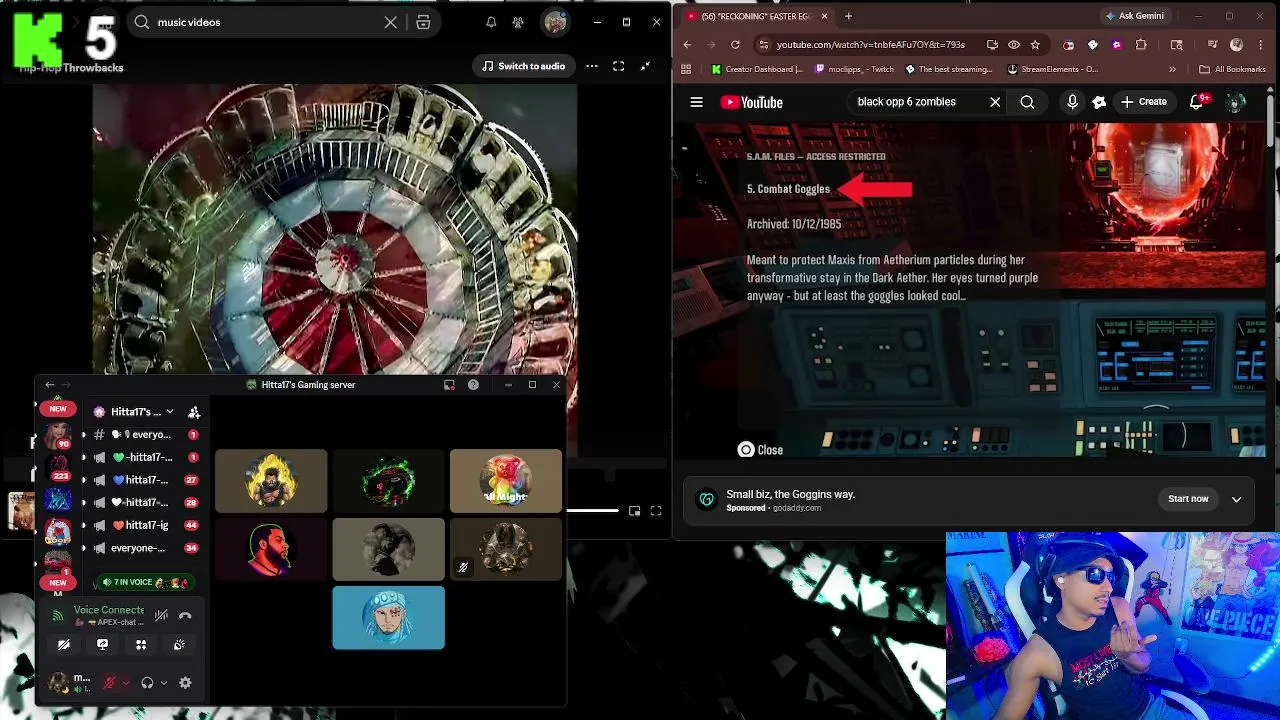Image resolution: width=1280 pixels, height=720 pixels.
Task: Bookmark this page with the star icon
Action: click(1035, 45)
